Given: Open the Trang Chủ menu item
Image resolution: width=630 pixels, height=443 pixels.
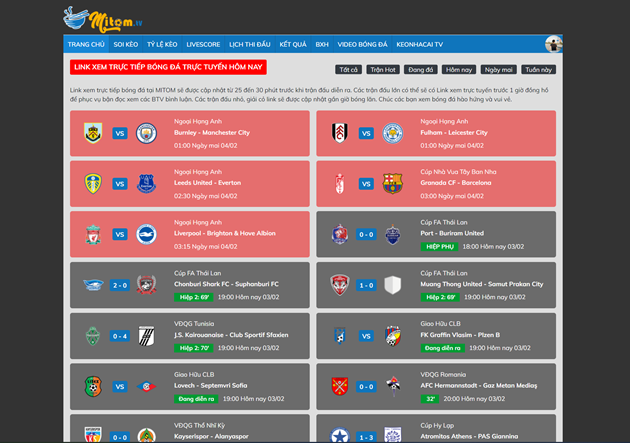Looking at the screenshot, I should [x=86, y=45].
